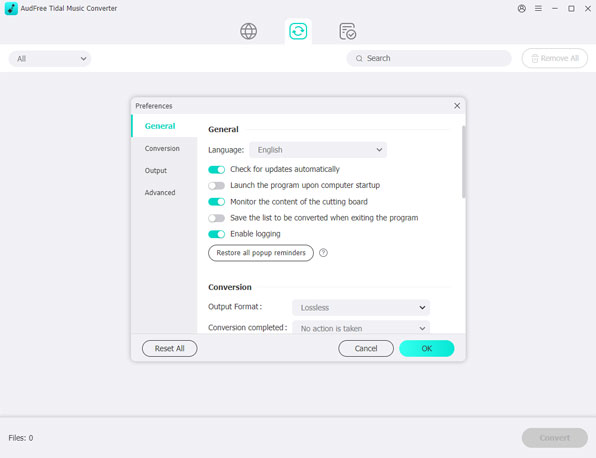Minimize the AudFree window
Viewport: 596px width, 458px height.
pyautogui.click(x=555, y=8)
